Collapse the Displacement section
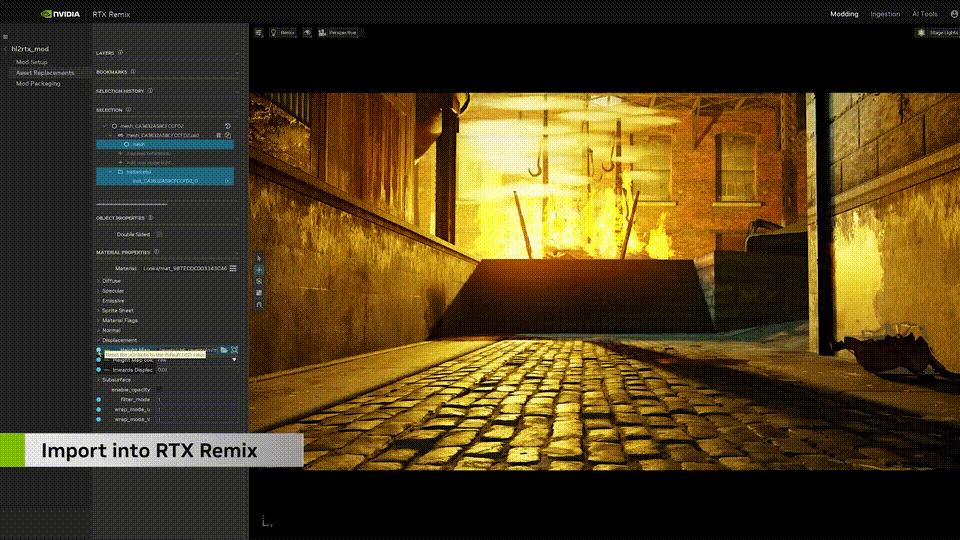The width and height of the screenshot is (960, 540). point(119,340)
